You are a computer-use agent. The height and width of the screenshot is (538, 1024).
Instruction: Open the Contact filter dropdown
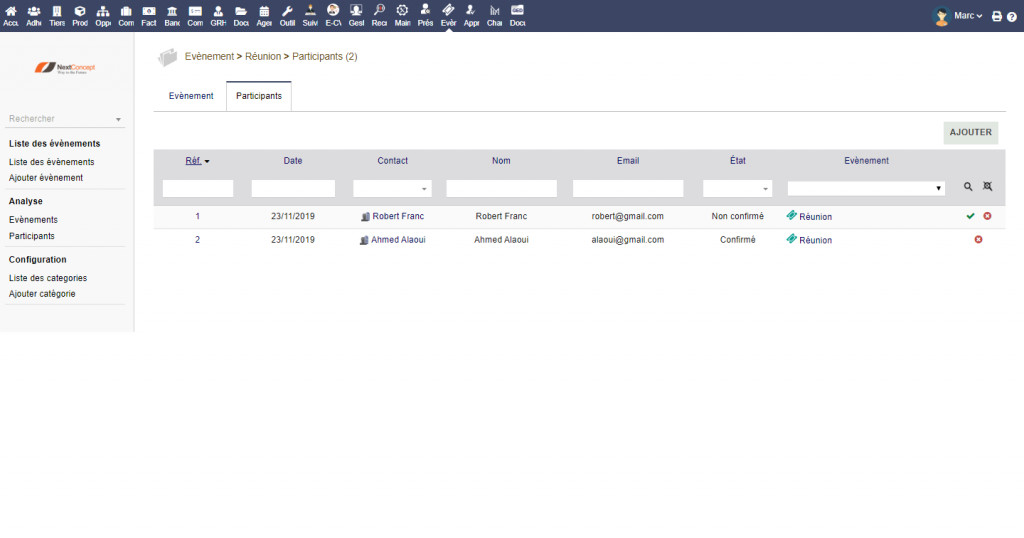[391, 188]
